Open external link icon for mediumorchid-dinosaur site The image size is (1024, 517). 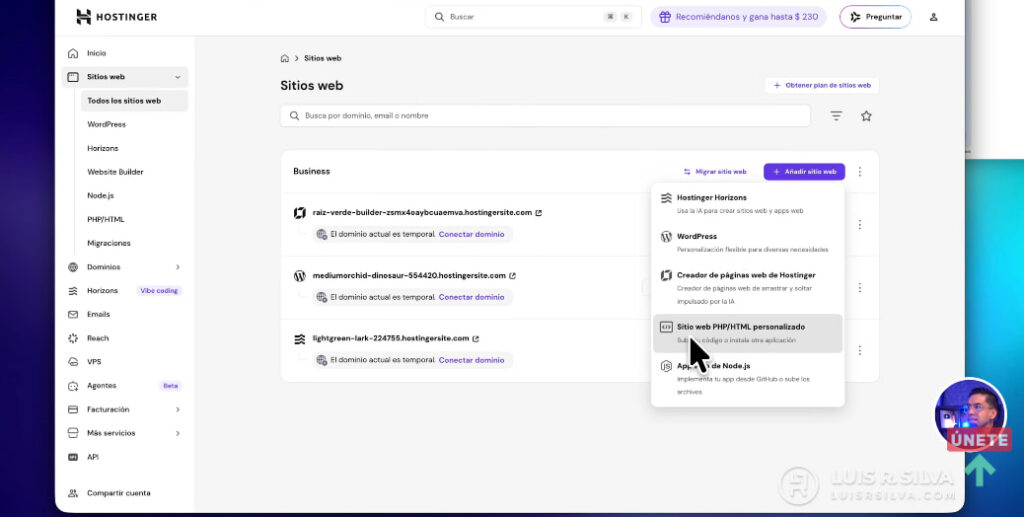pos(512,275)
